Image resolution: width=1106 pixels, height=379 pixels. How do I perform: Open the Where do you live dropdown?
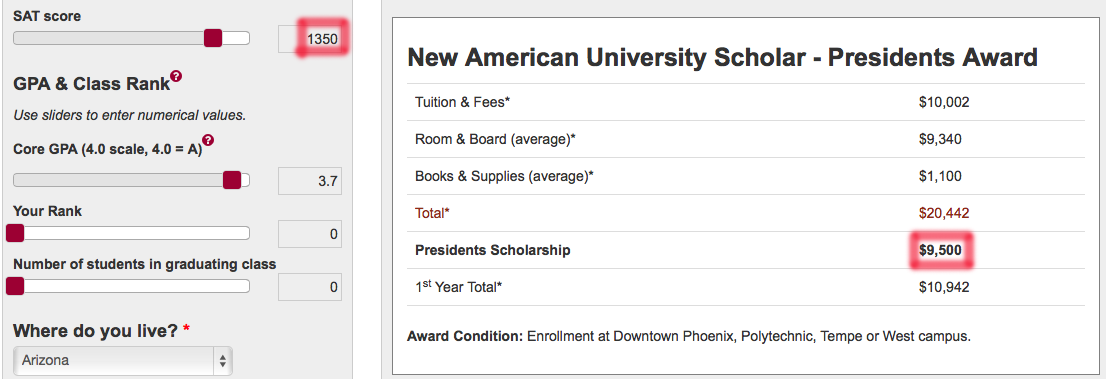click(x=123, y=361)
